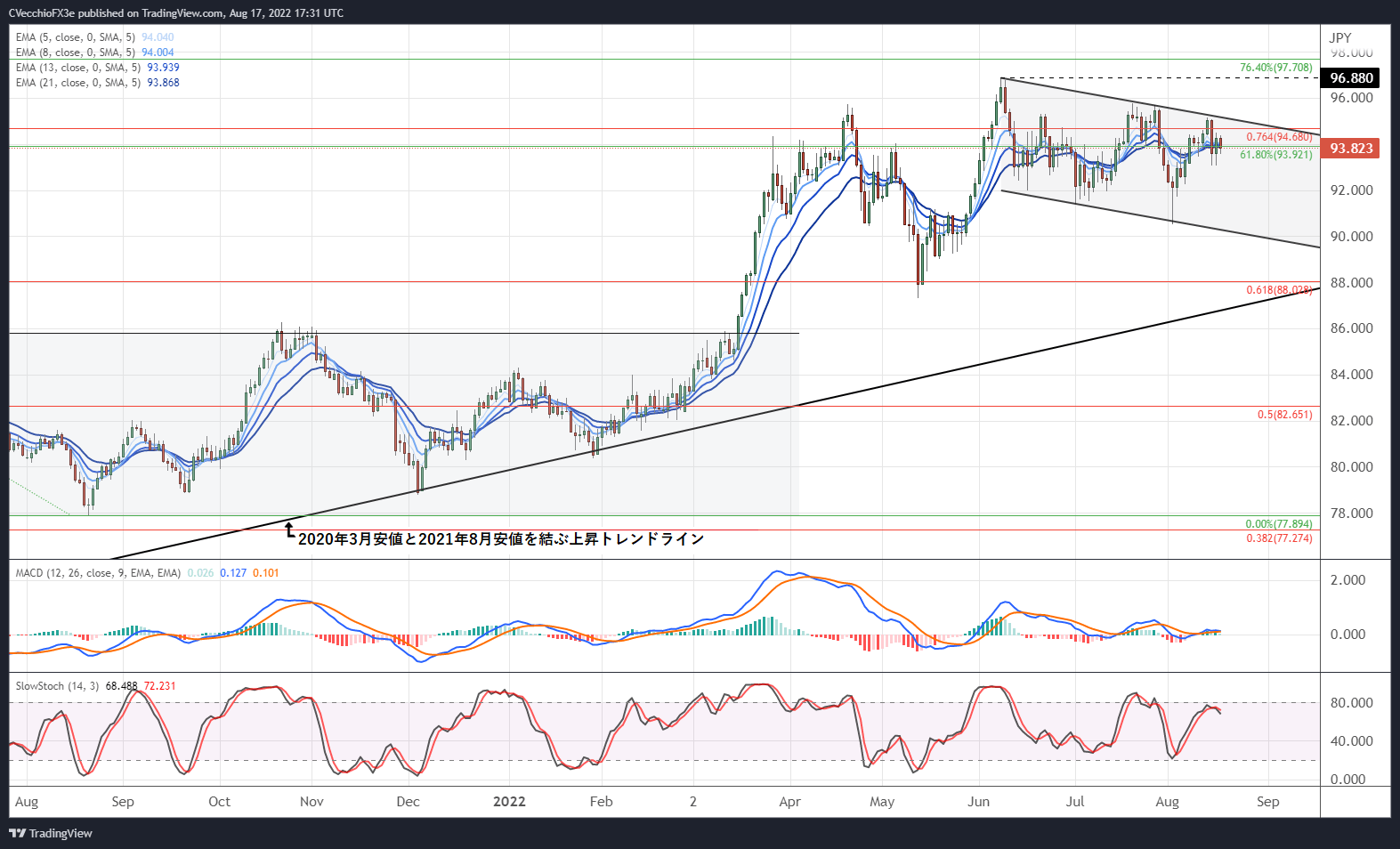Click the TradingView logo icon

click(x=17, y=833)
